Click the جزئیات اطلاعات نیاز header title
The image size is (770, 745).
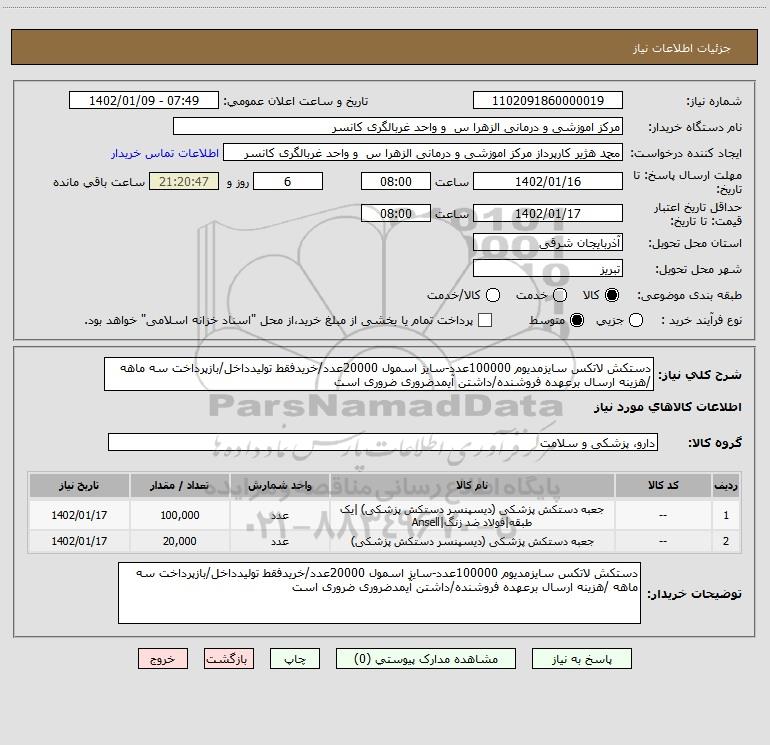coord(682,48)
